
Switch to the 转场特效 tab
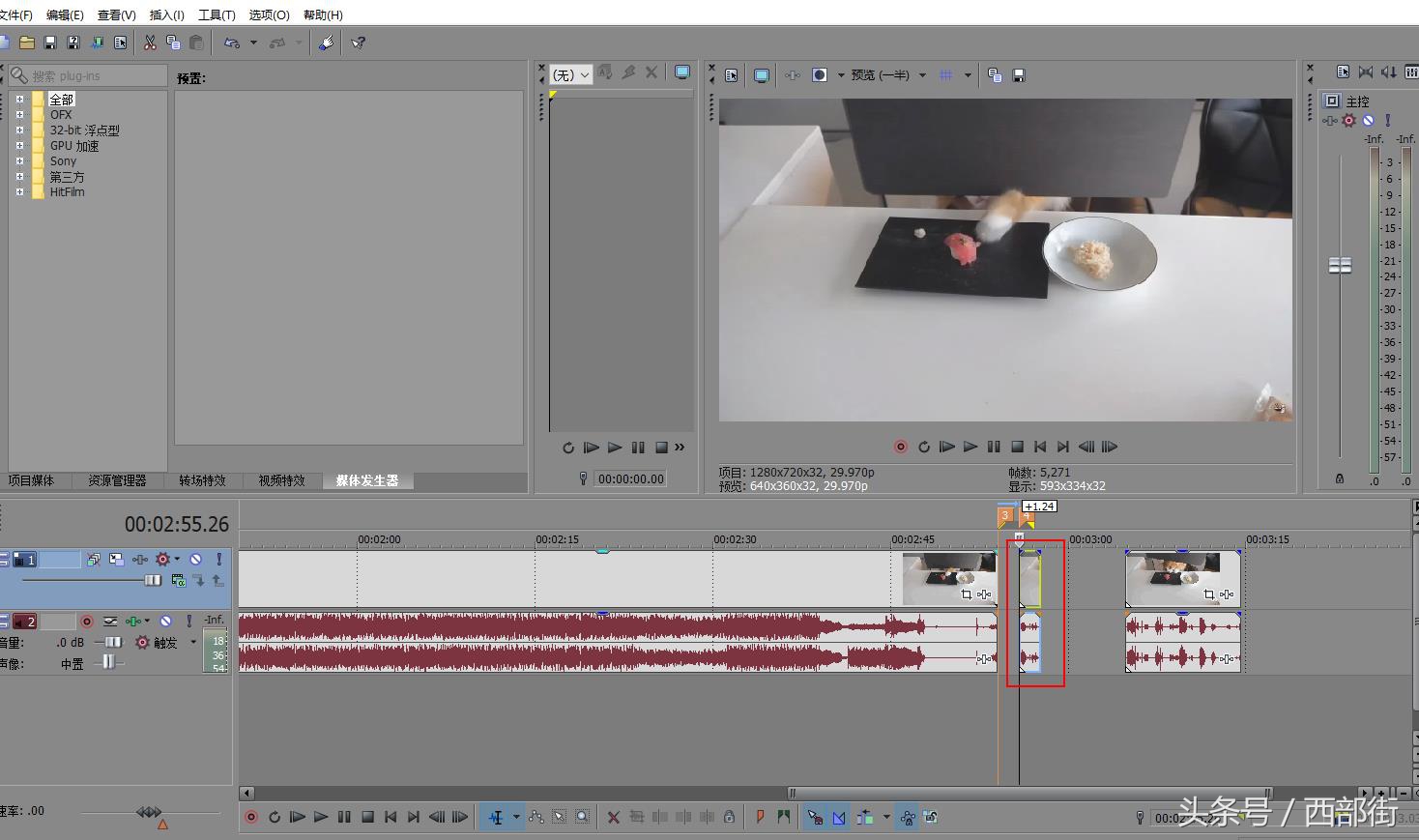[x=202, y=480]
